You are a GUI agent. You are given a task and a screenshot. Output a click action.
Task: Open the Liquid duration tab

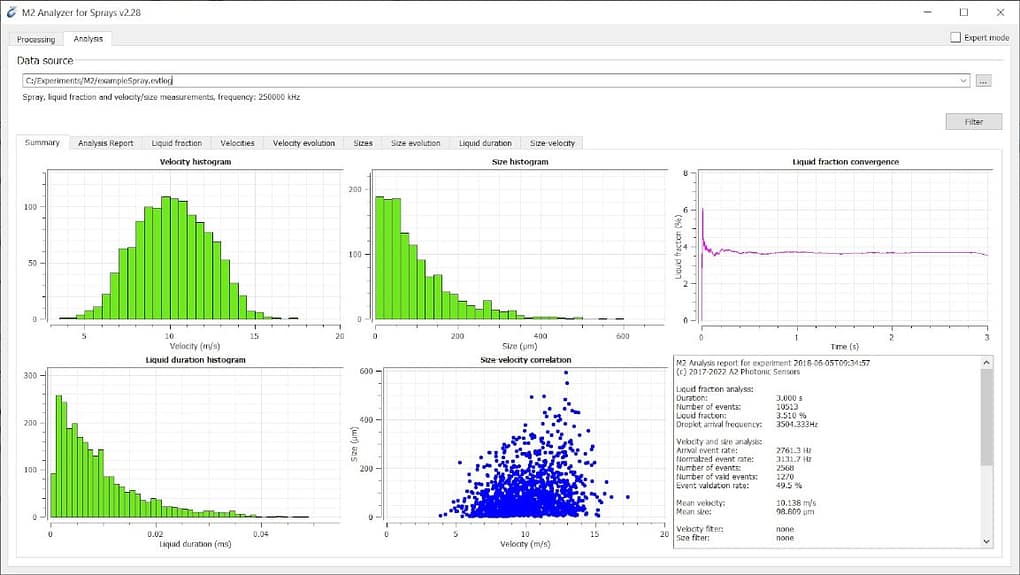tap(485, 143)
